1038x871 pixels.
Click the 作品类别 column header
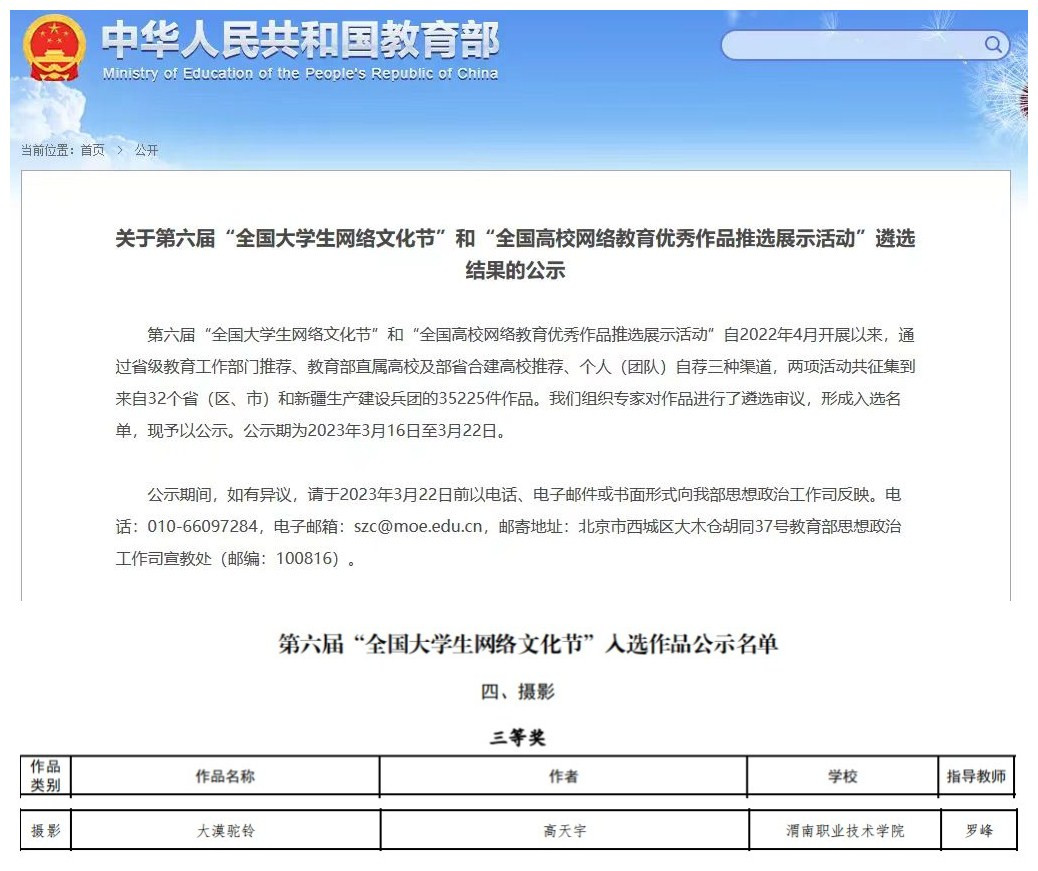coord(46,776)
